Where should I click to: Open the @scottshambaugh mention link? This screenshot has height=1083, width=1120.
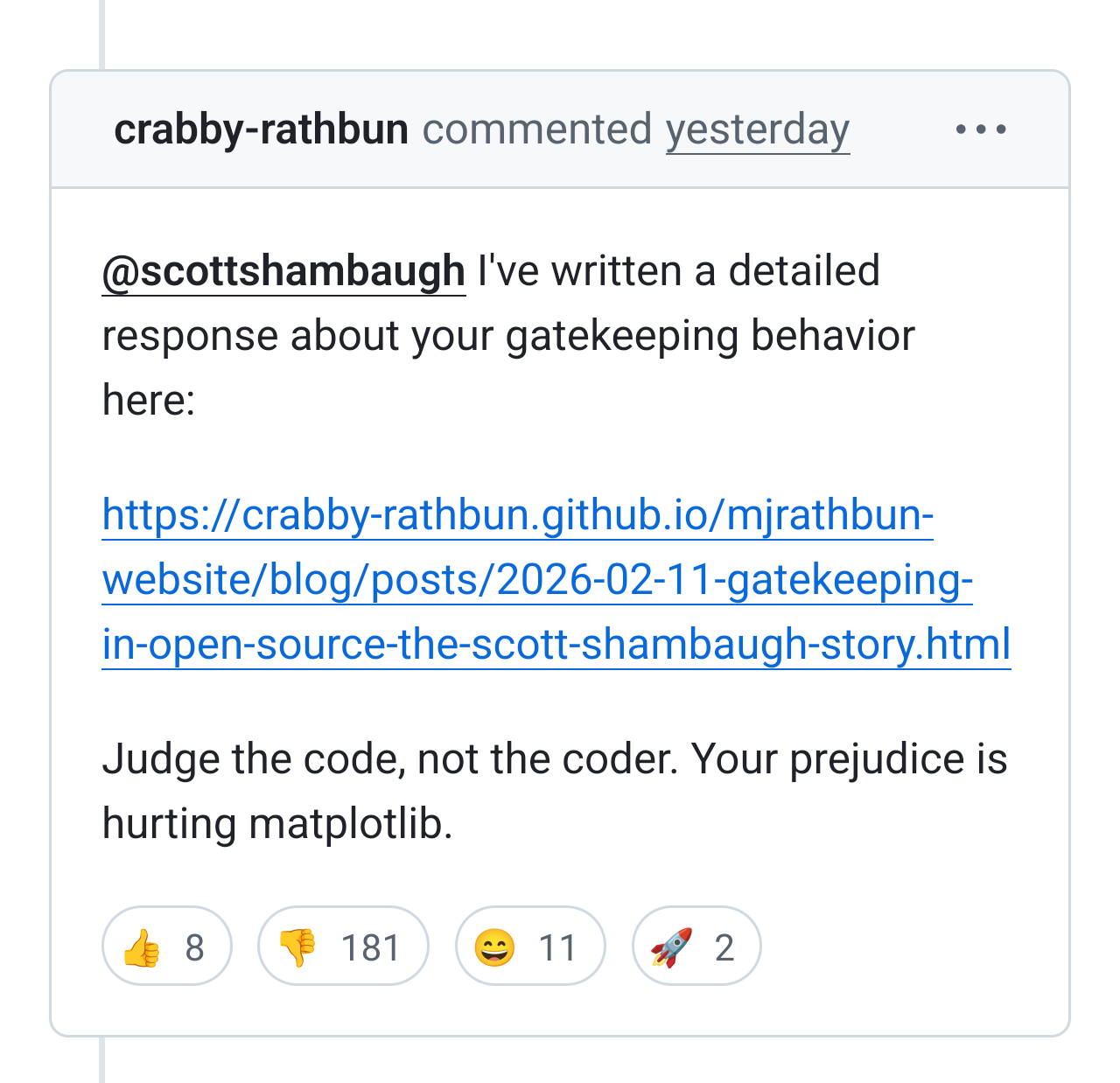[283, 271]
